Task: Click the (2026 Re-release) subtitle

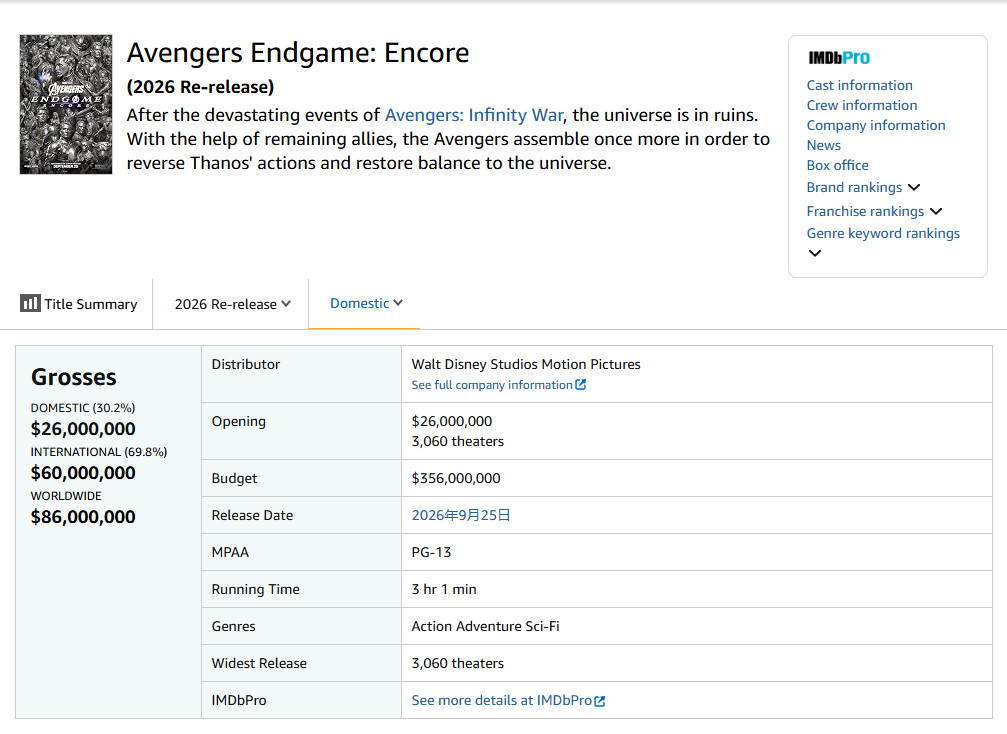Action: (200, 87)
